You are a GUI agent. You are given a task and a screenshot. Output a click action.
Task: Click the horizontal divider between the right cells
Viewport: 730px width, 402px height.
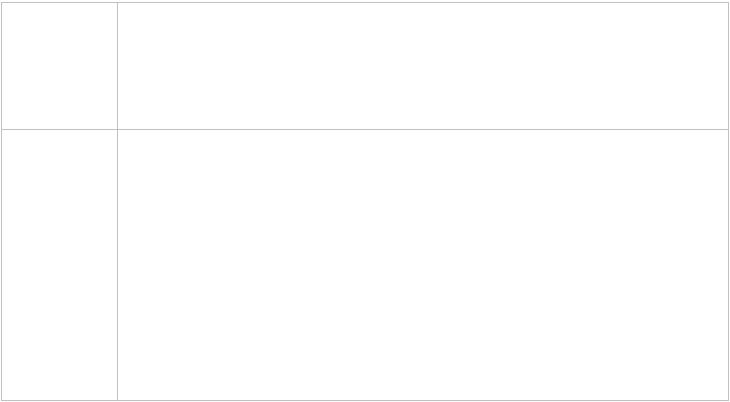423,129
